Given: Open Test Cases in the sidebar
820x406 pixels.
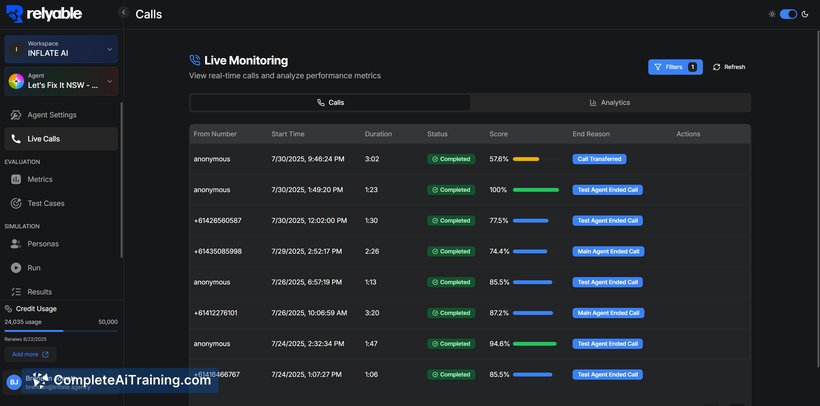Looking at the screenshot, I should 61,204.
